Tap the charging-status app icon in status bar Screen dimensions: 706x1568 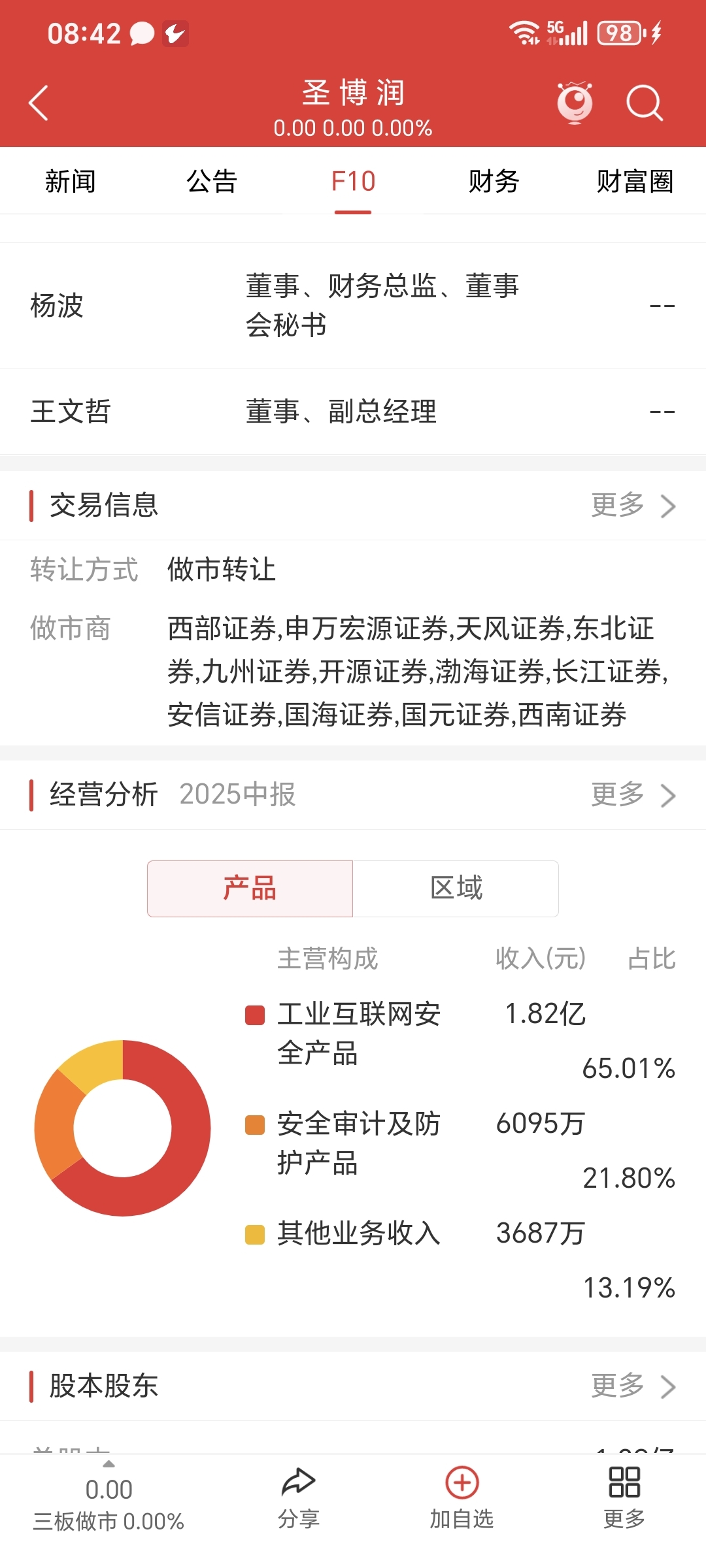coord(175,33)
